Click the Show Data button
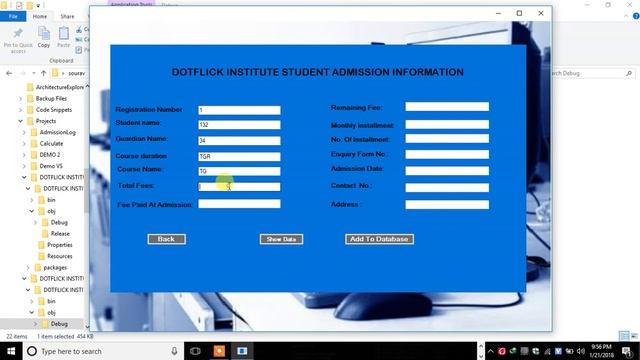640x360 pixels. [x=281, y=239]
